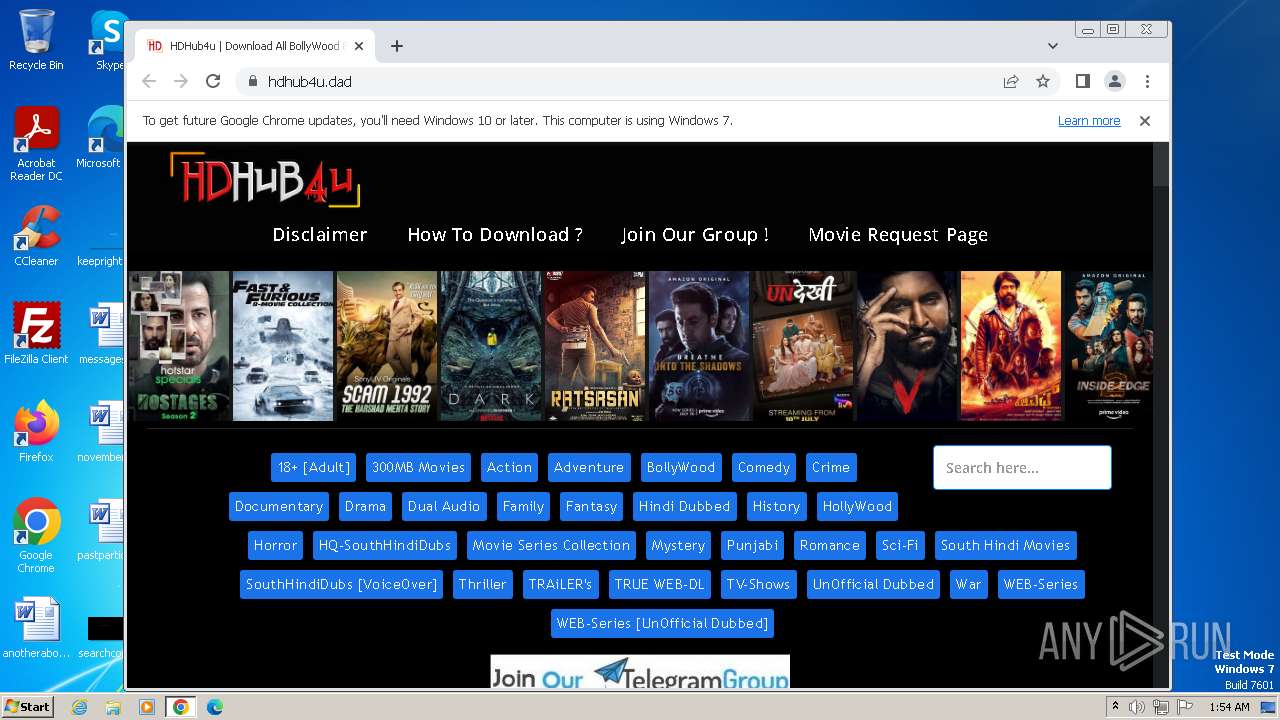Open Breathe Into the Shadows poster

coord(699,346)
